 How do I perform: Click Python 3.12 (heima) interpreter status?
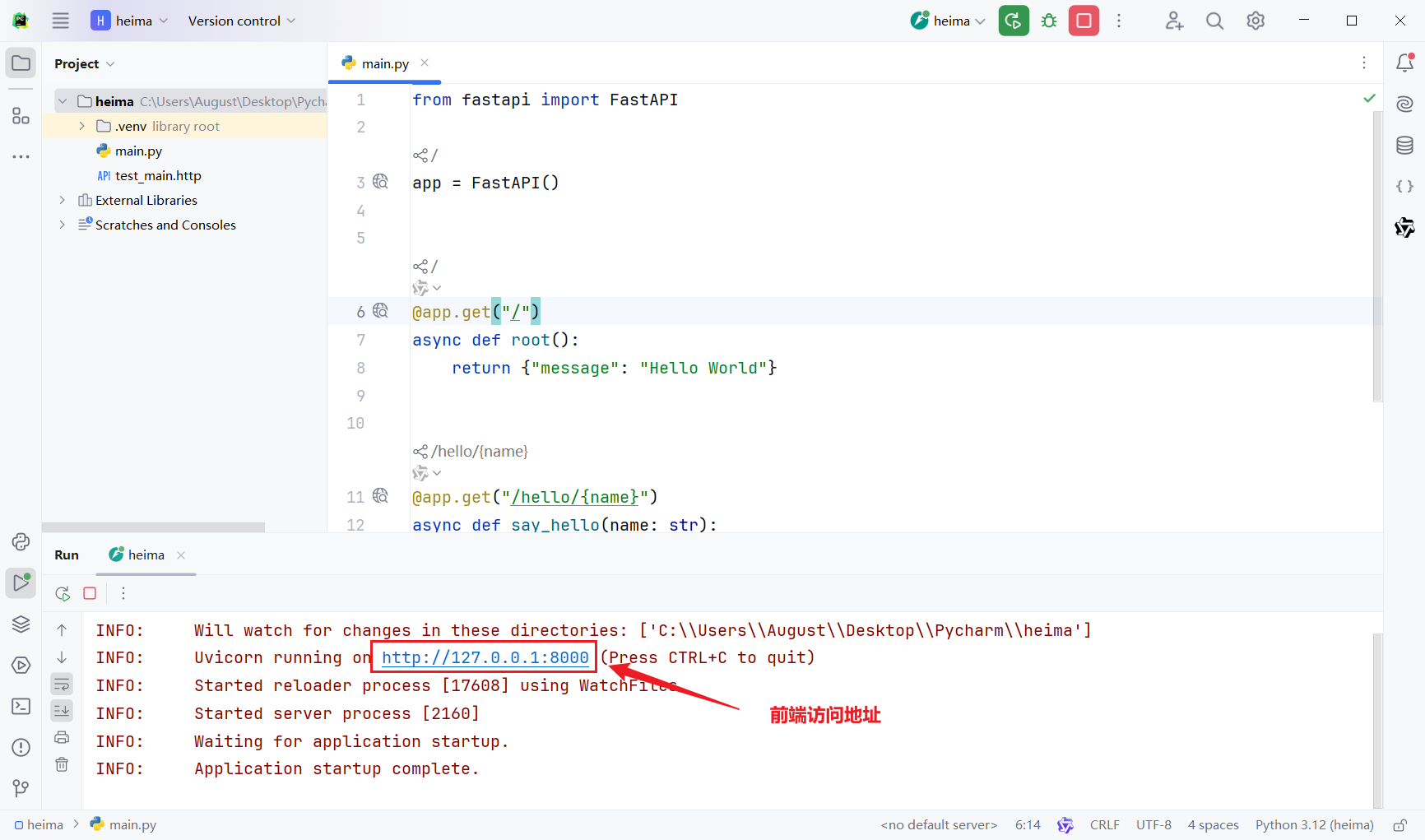point(1314,824)
